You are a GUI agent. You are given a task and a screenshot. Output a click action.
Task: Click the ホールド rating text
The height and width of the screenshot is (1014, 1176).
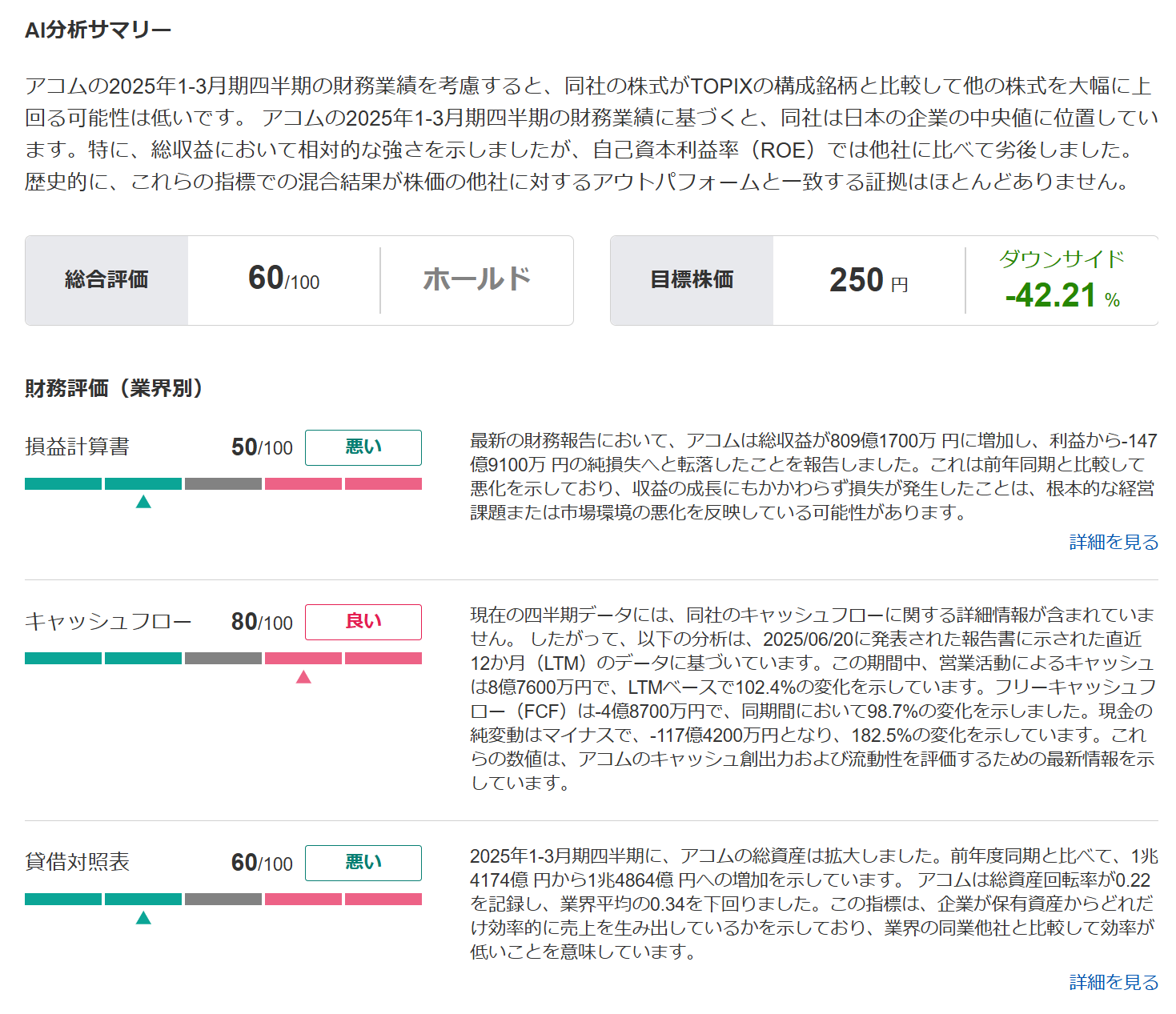click(477, 279)
